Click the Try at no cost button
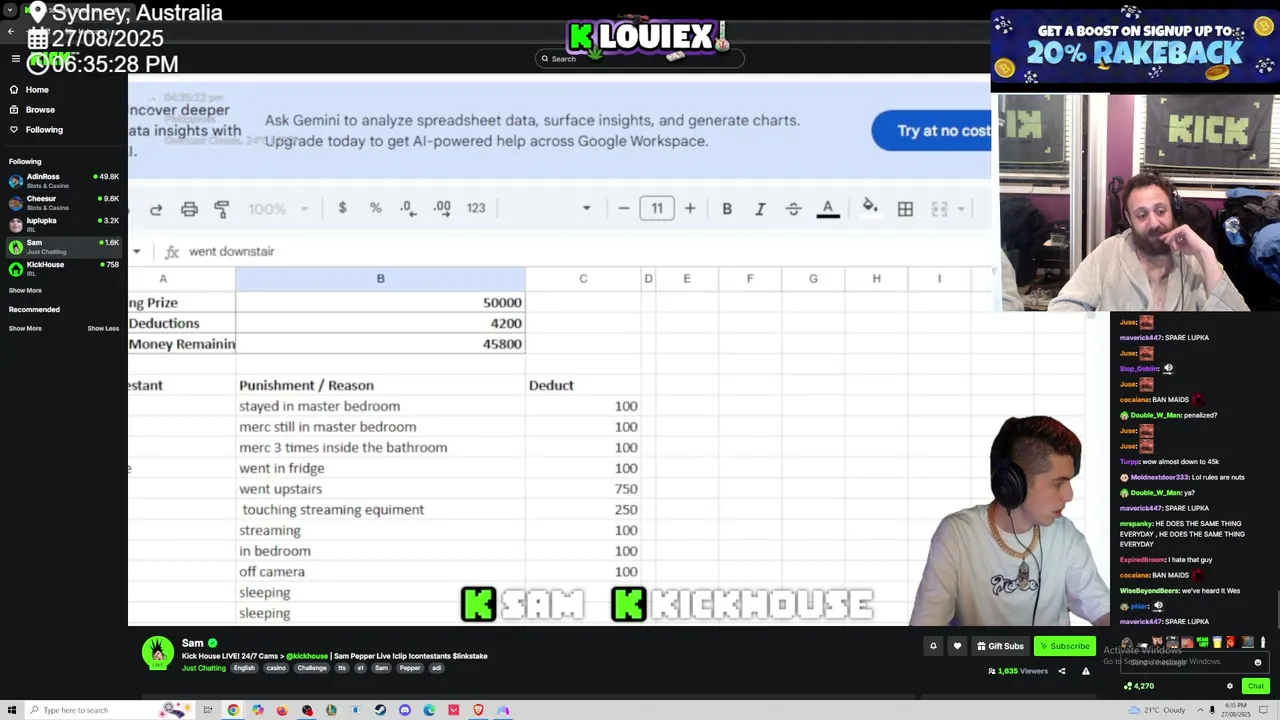 pos(932,131)
